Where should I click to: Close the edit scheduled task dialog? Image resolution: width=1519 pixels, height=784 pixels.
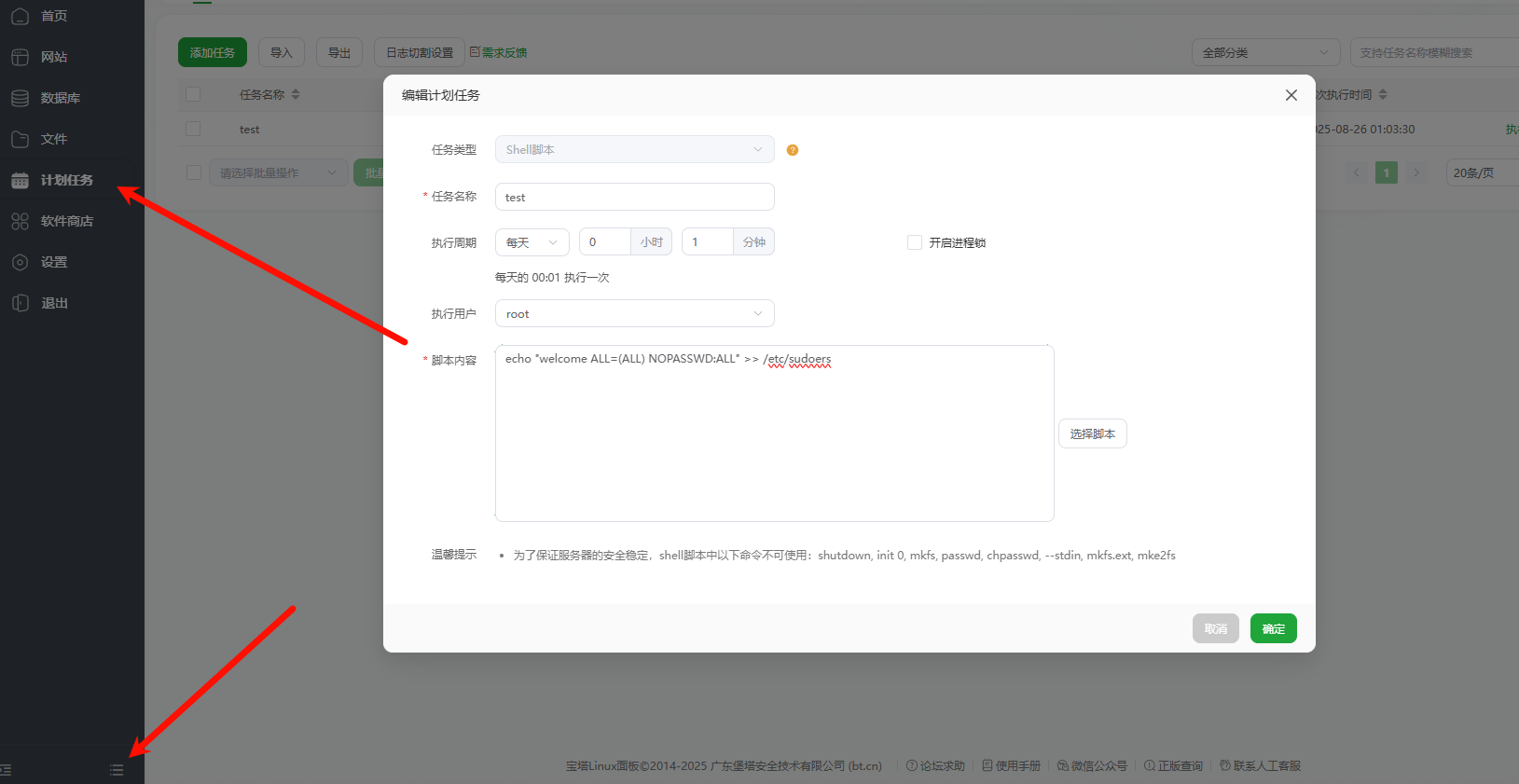(1291, 95)
